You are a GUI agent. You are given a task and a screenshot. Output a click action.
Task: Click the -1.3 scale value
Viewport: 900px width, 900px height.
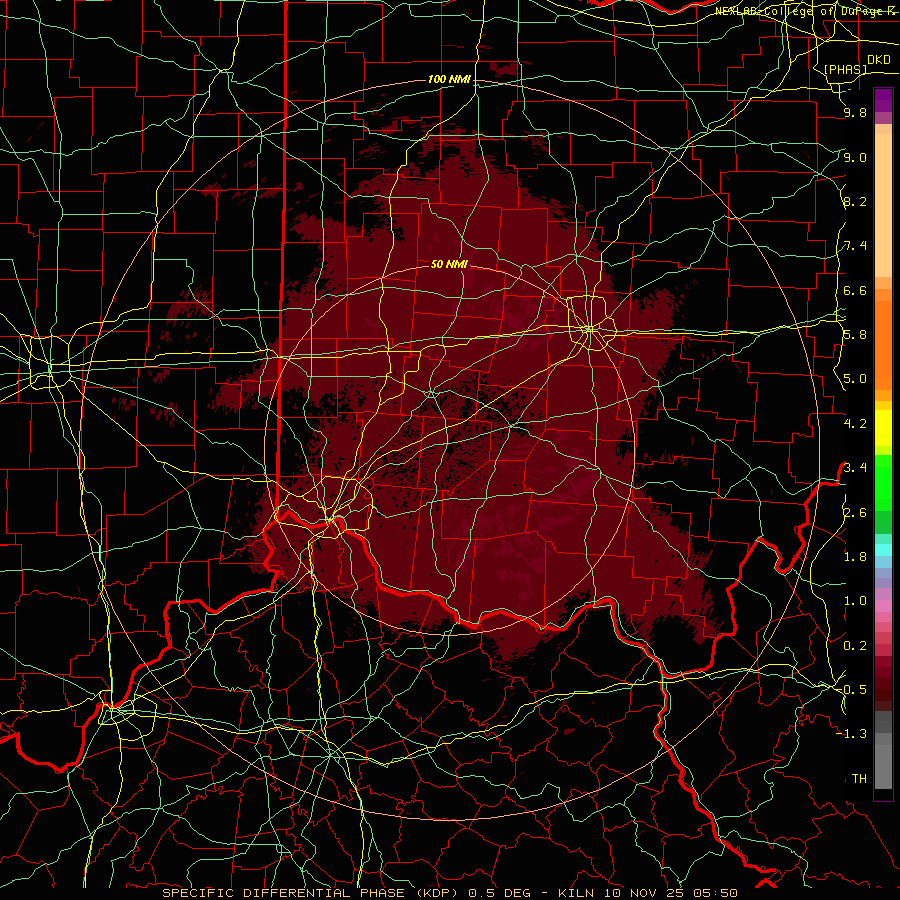(x=851, y=734)
